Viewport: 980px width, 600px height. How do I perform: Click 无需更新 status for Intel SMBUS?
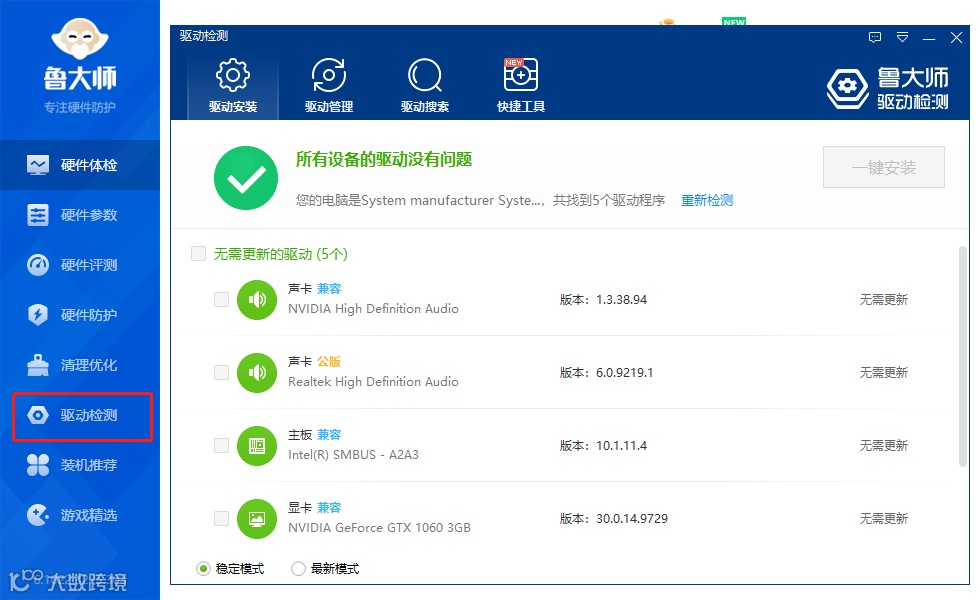[x=883, y=445]
